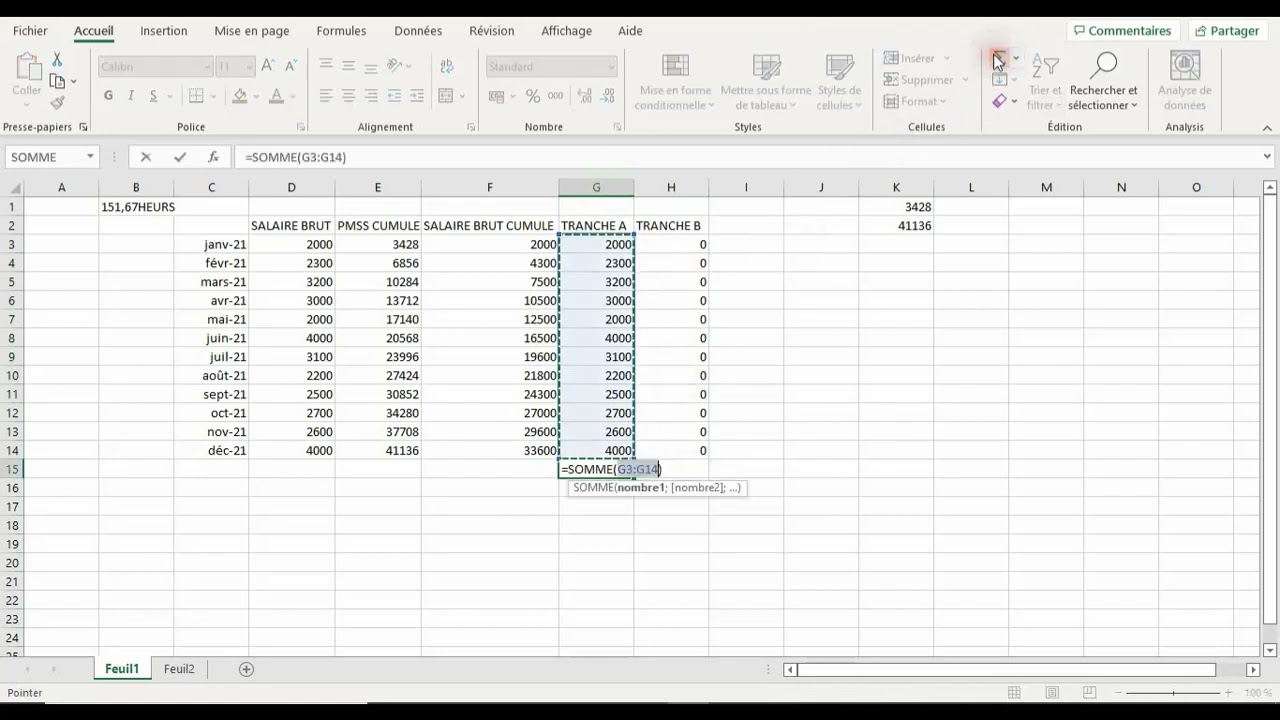
Task: Open the Fichier menu
Action: (x=30, y=31)
